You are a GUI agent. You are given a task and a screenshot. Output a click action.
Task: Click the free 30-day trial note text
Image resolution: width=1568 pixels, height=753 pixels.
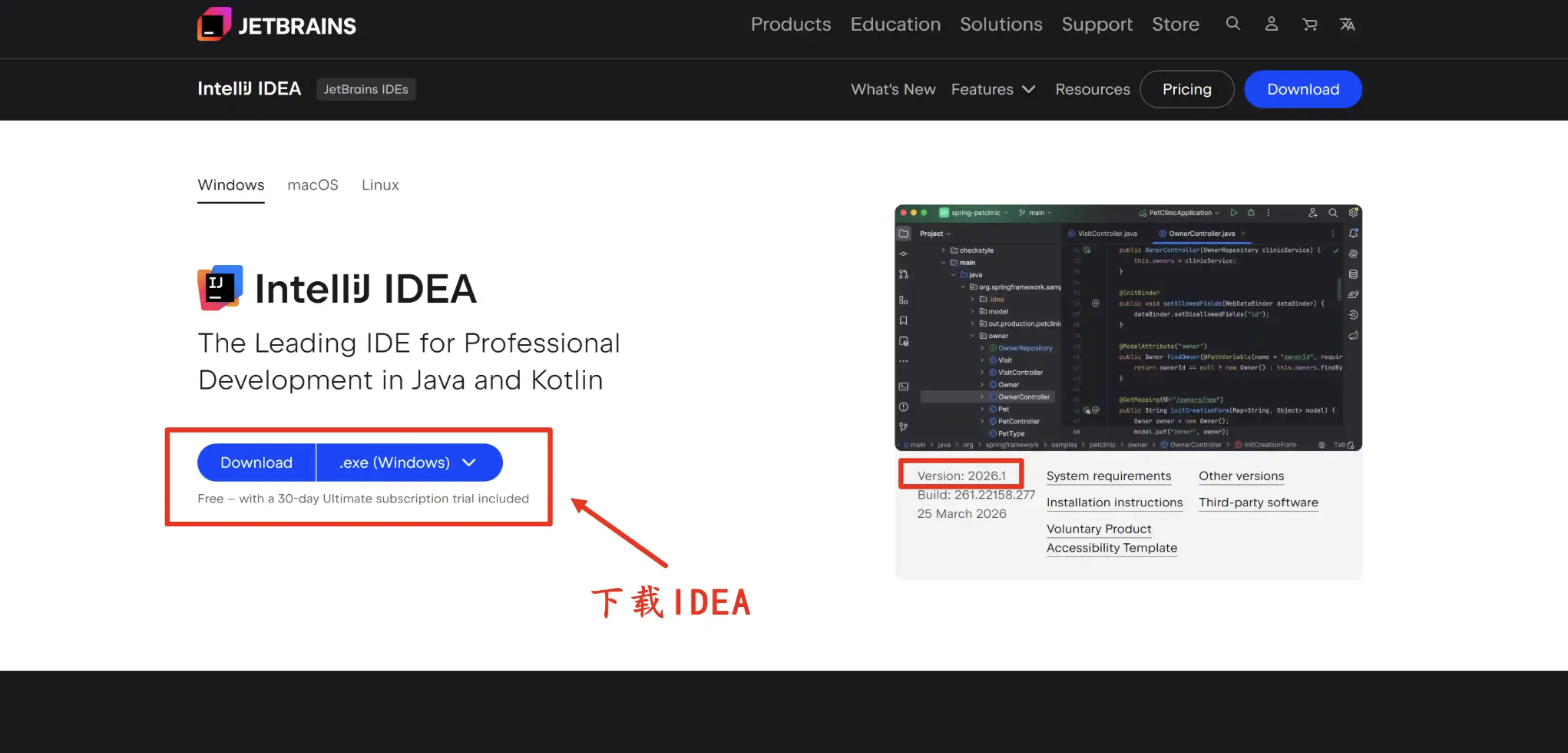pyautogui.click(x=363, y=499)
